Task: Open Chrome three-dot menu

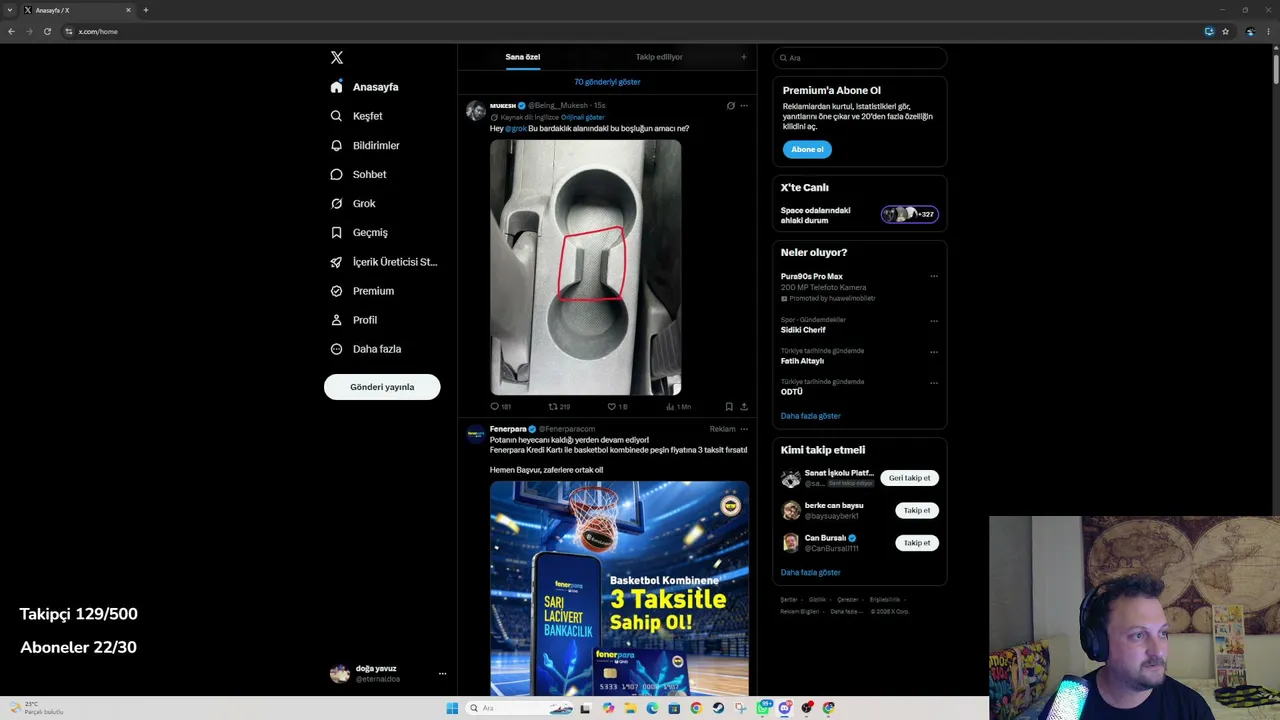Action: tap(1268, 31)
